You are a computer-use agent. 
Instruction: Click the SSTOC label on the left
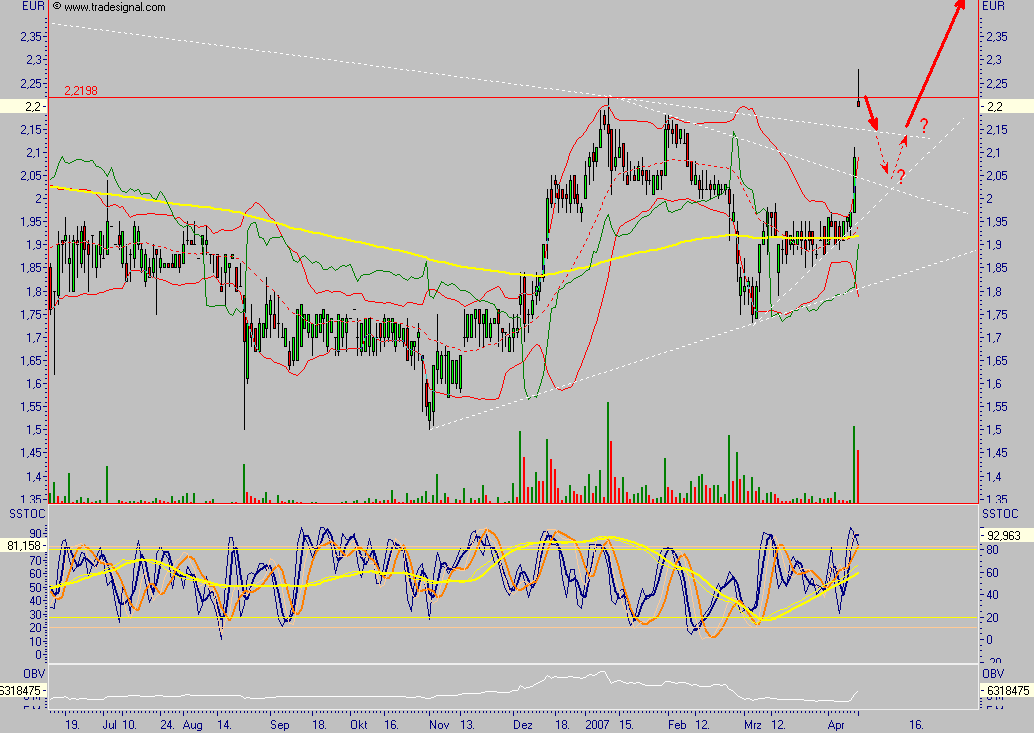tap(22, 512)
